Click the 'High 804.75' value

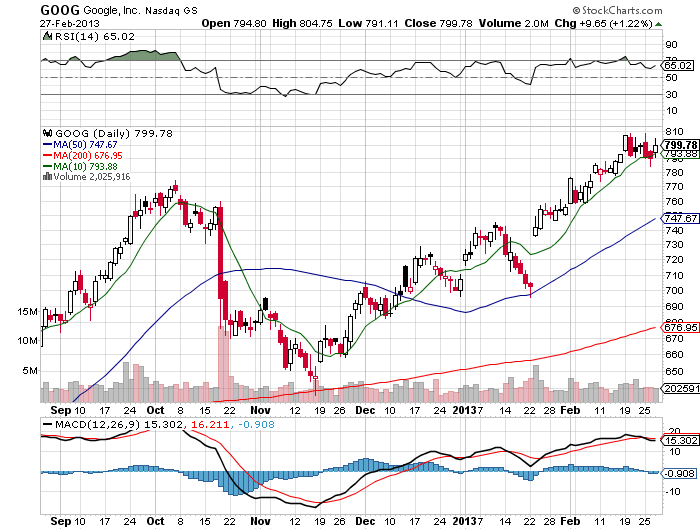pos(302,24)
